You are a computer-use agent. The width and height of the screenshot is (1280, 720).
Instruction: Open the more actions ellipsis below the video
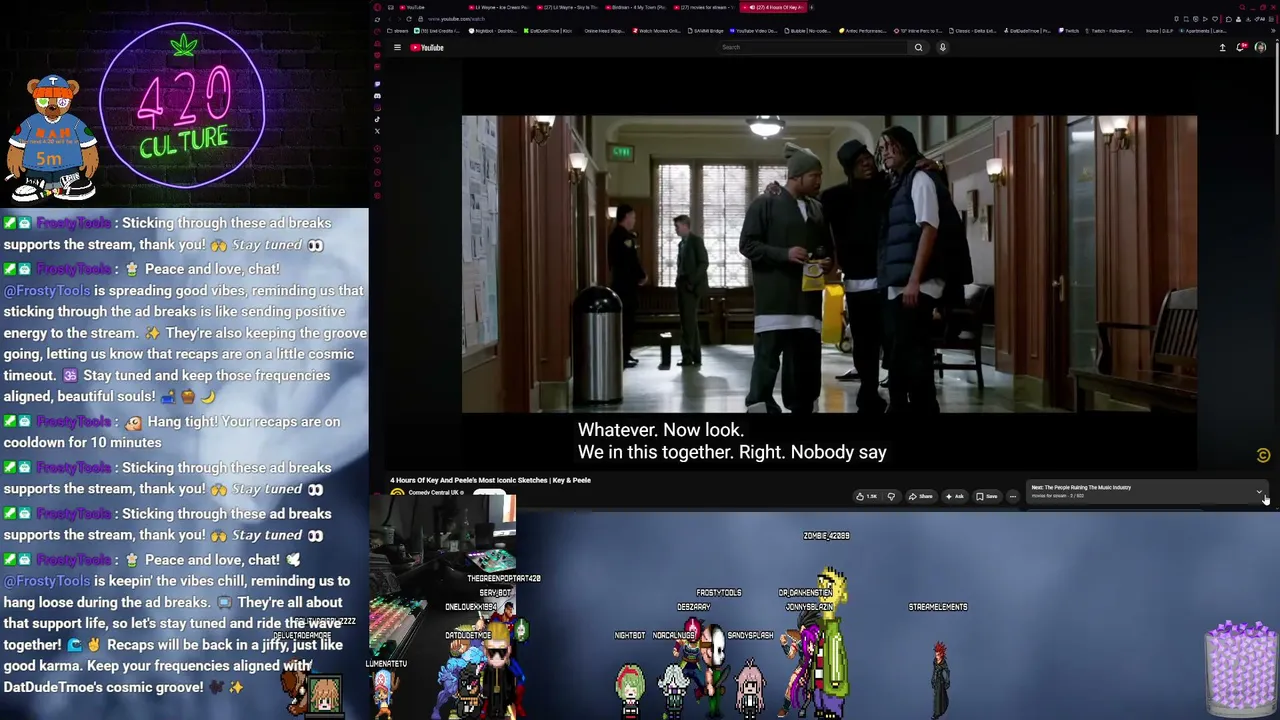click(1012, 496)
